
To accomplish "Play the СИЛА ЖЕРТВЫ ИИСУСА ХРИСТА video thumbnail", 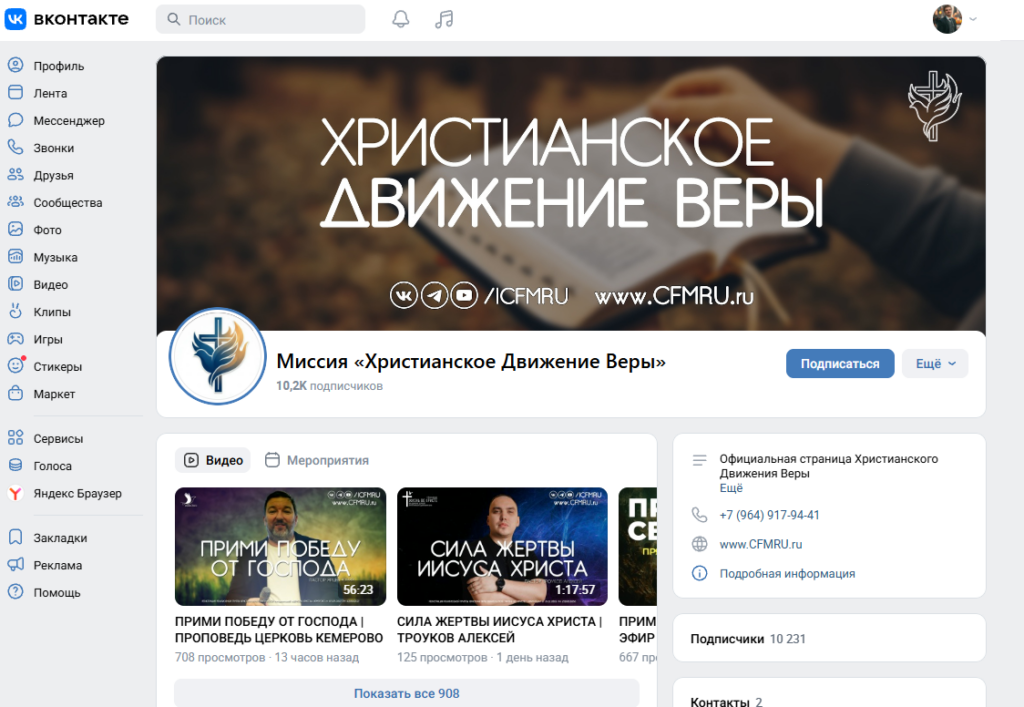I will pyautogui.click(x=502, y=546).
